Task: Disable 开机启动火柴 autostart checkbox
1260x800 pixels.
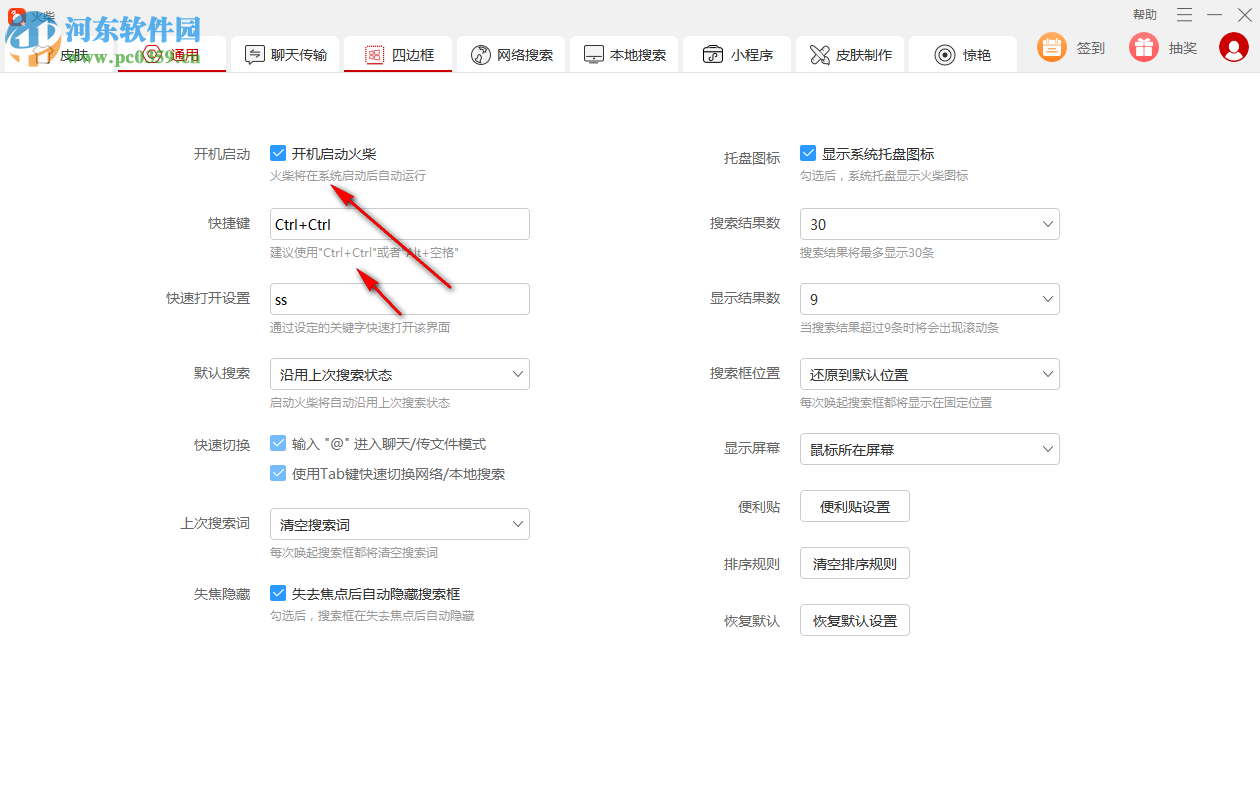Action: coord(278,153)
